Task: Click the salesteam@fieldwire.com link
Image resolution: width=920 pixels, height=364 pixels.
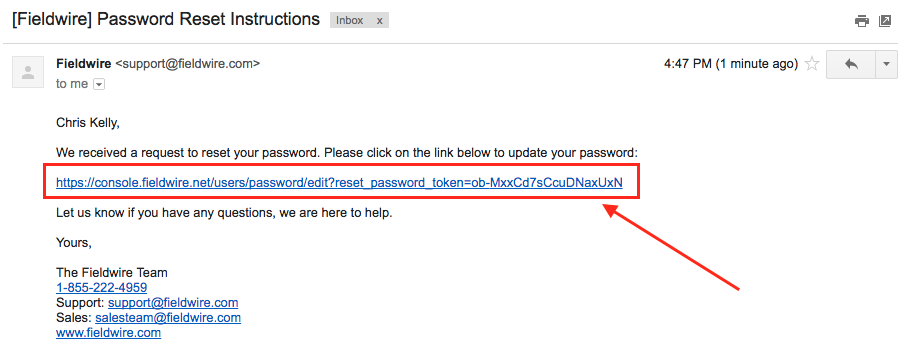Action: pyautogui.click(x=168, y=318)
